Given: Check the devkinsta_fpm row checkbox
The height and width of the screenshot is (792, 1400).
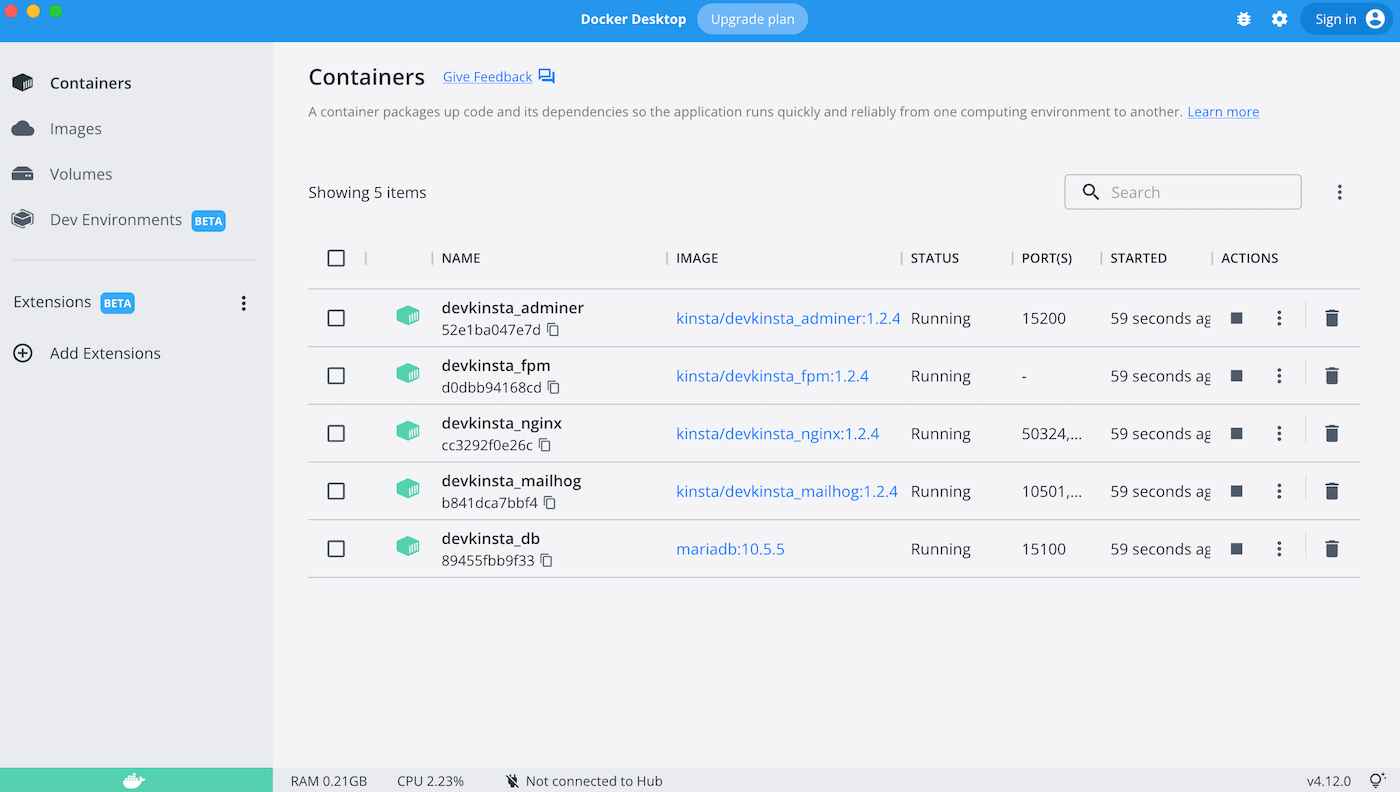Looking at the screenshot, I should click(x=336, y=375).
